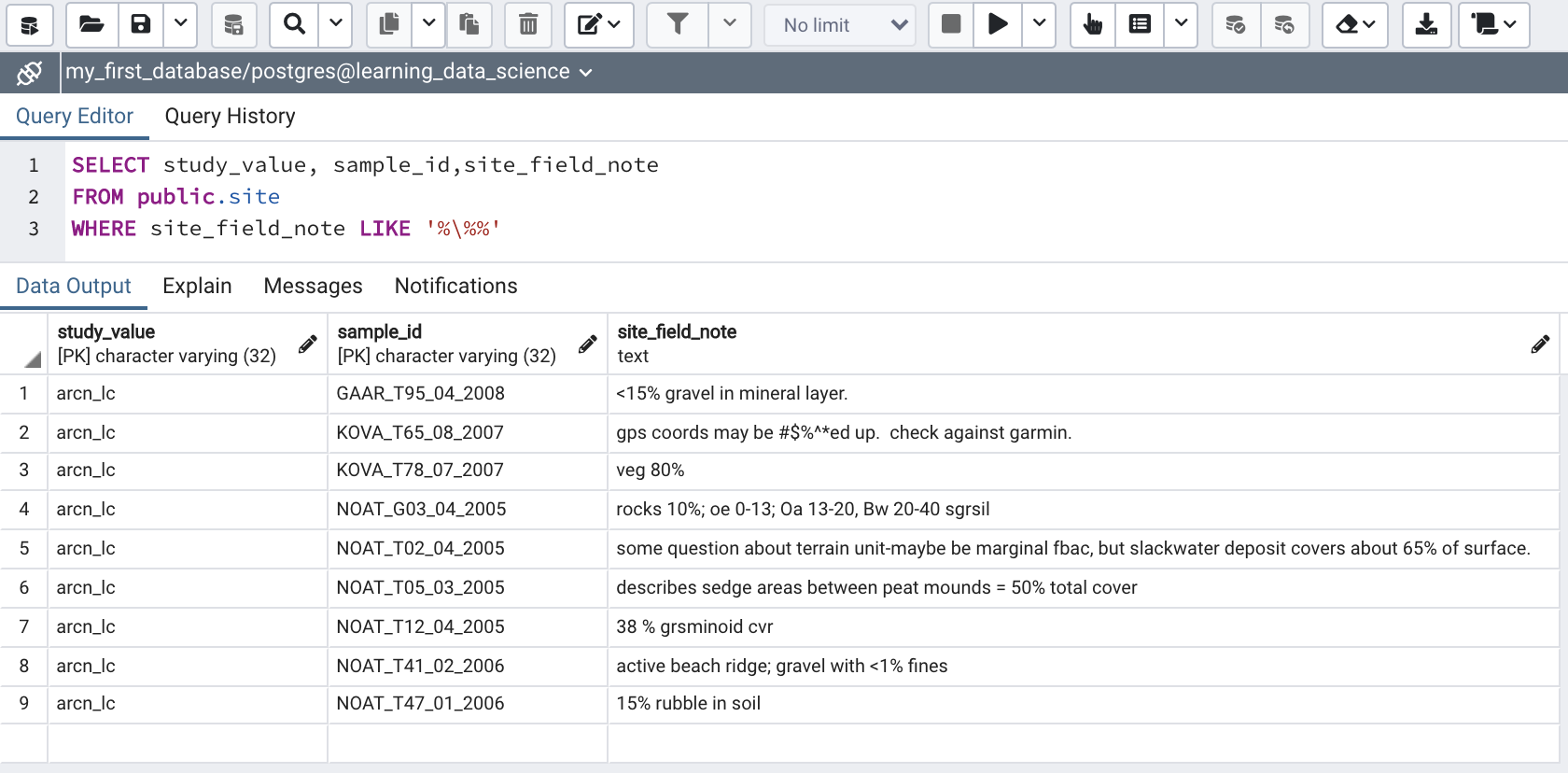Show the Notifications tab
The width and height of the screenshot is (1568, 773).
point(455,286)
